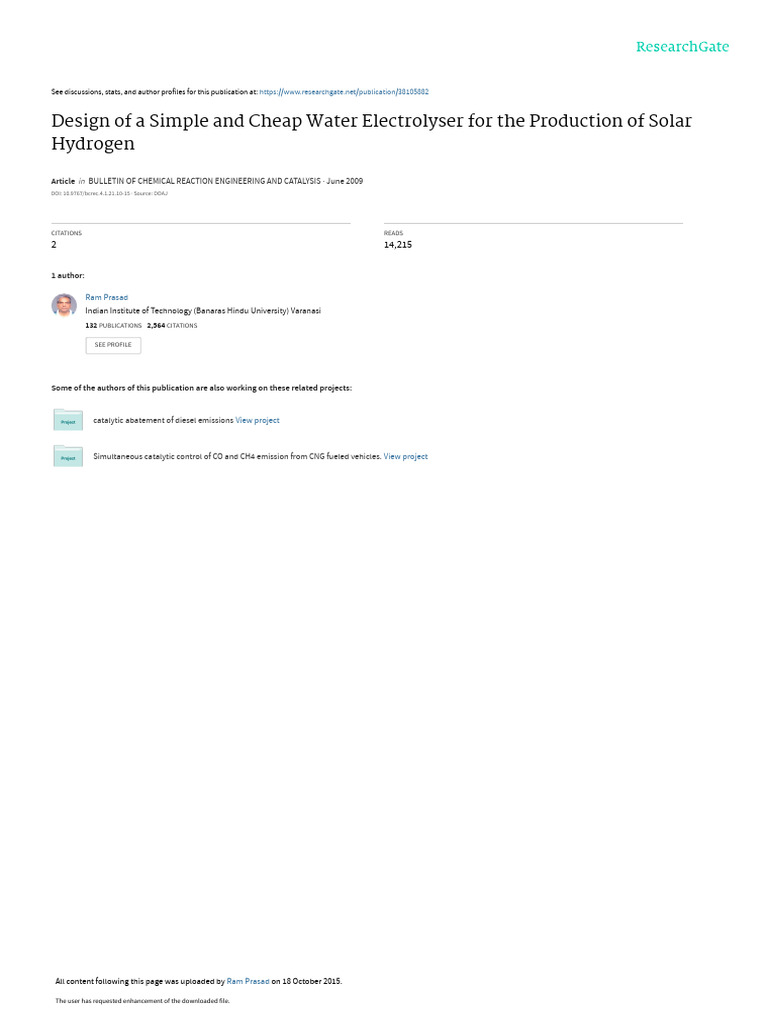Click the ResearchGate logo

tap(682, 47)
